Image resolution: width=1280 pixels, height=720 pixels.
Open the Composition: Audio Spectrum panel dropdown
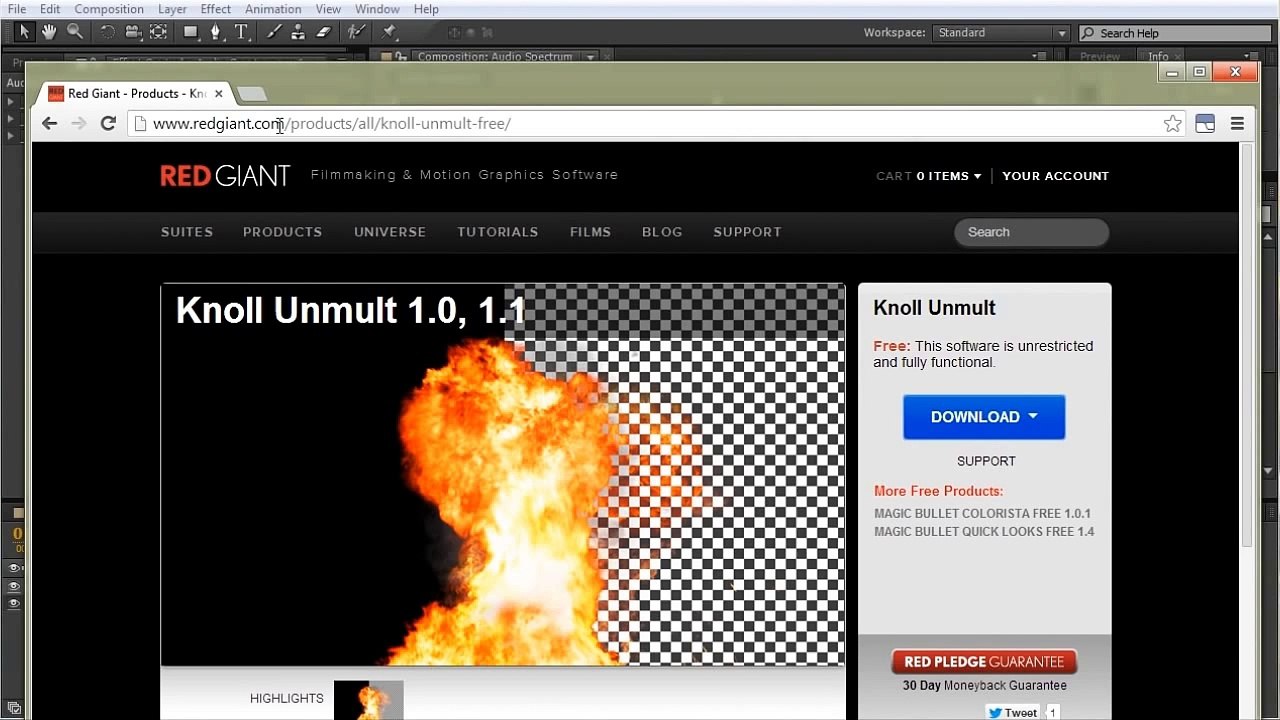tap(590, 57)
